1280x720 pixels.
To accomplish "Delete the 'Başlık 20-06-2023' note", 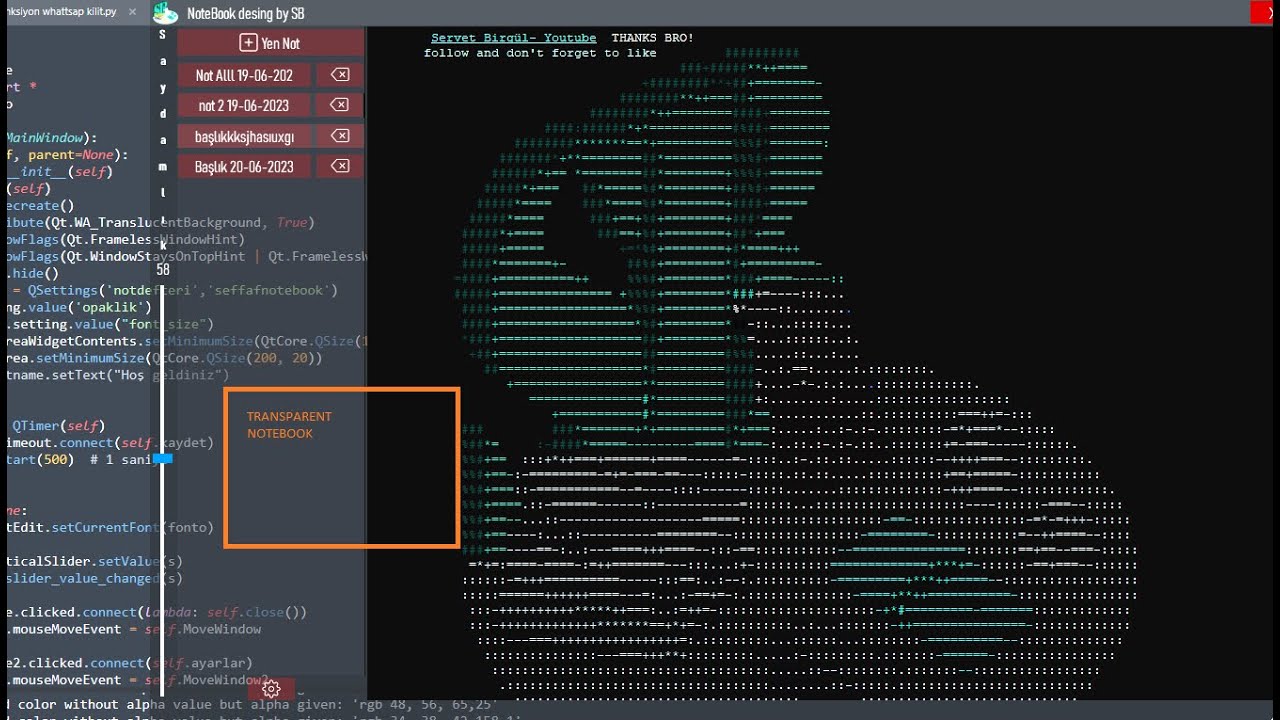I will tap(340, 166).
